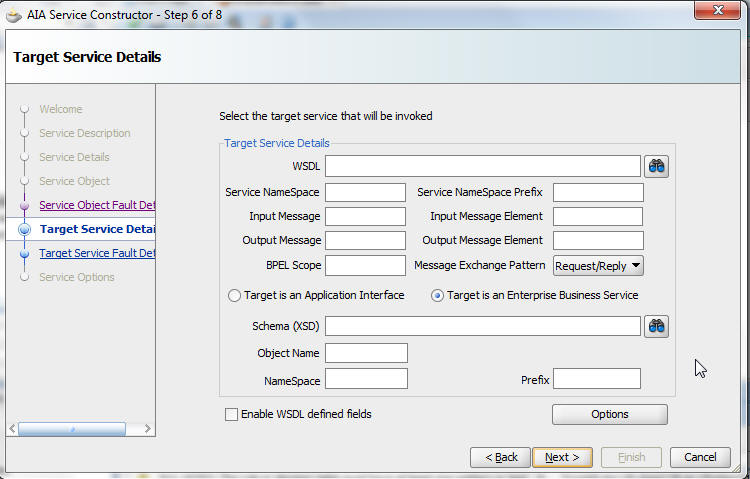Click the step list scroll left arrow
This screenshot has width=750, height=479.
[12, 429]
